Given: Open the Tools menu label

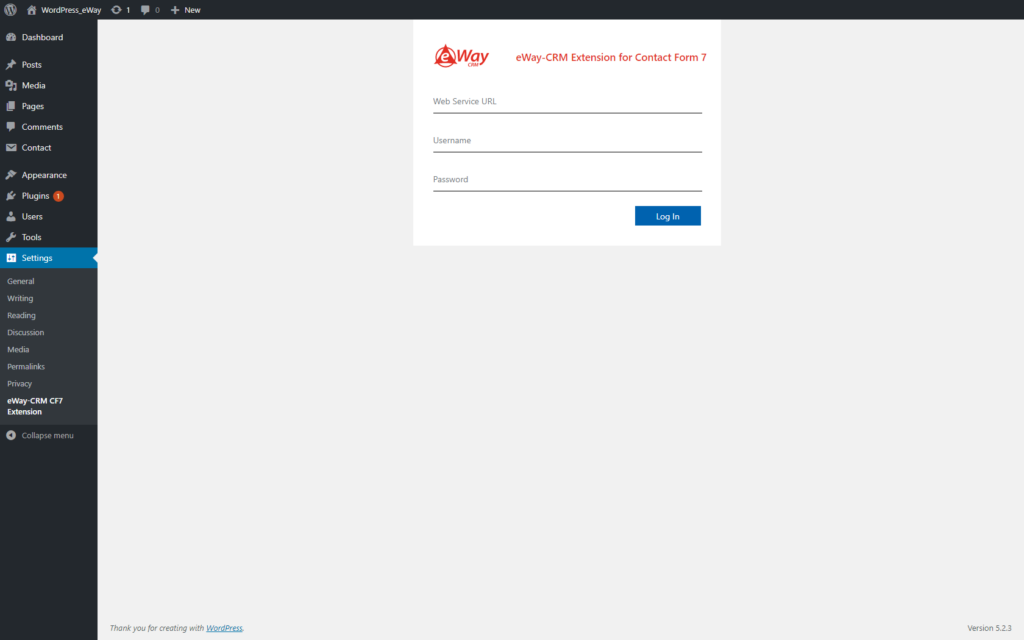Looking at the screenshot, I should (x=31, y=237).
